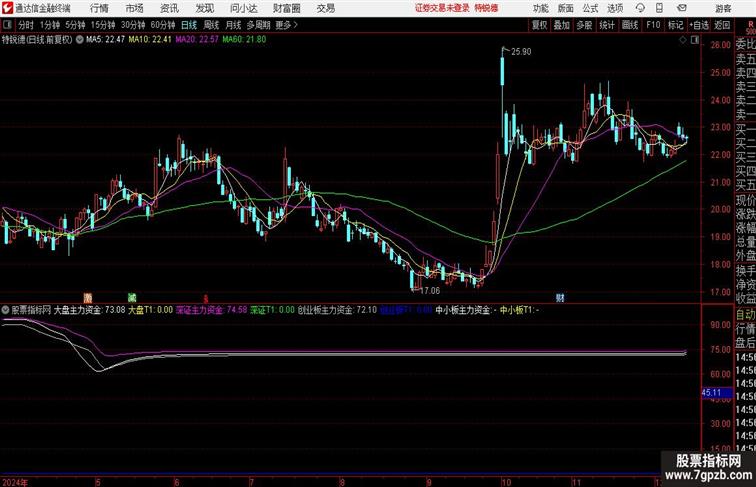756x487 pixels.
Task: Select the 周线 weekly period
Action: [211, 25]
